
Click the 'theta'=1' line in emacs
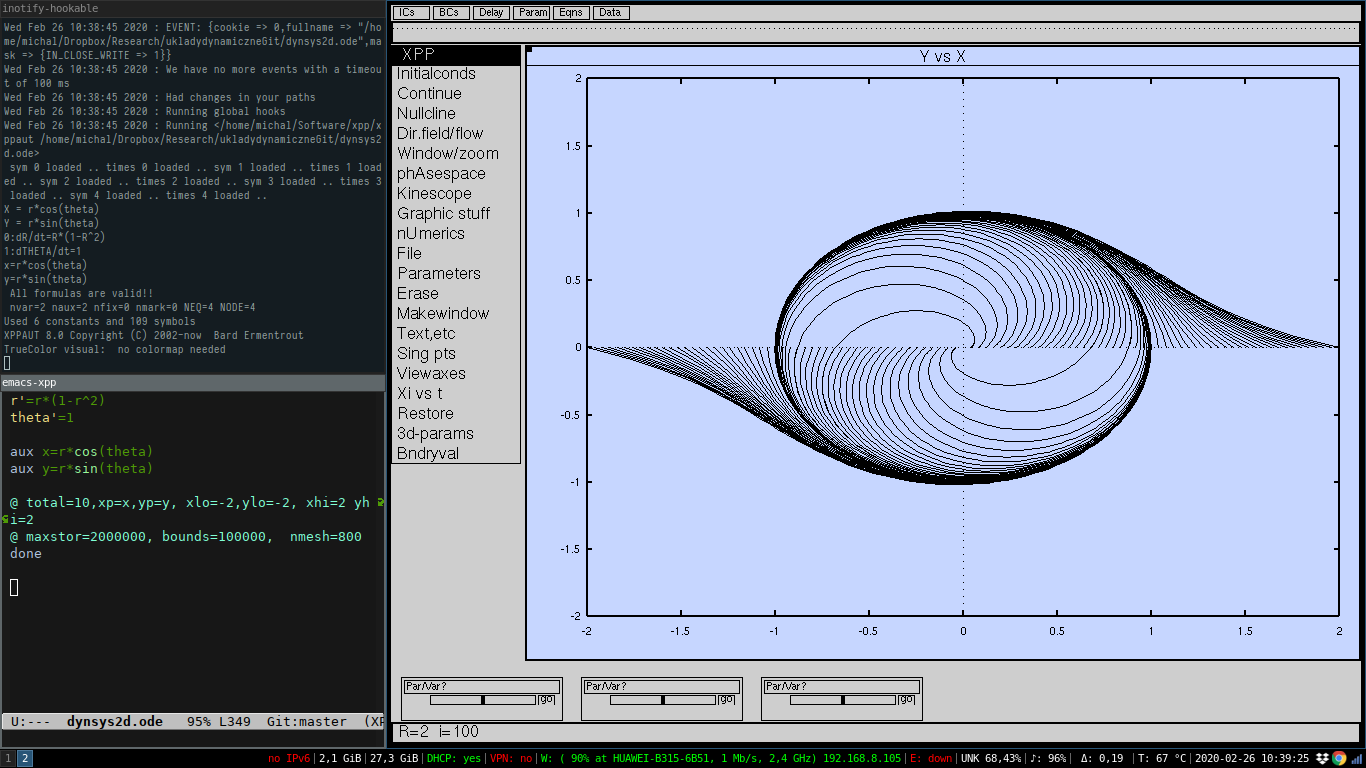point(42,417)
